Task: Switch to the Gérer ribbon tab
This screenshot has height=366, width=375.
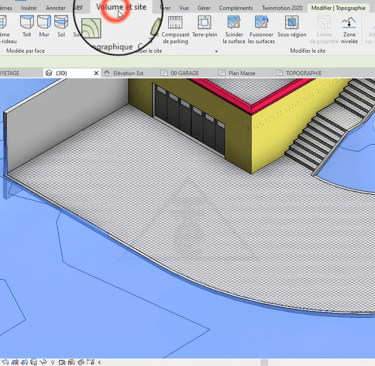Action: 204,8
